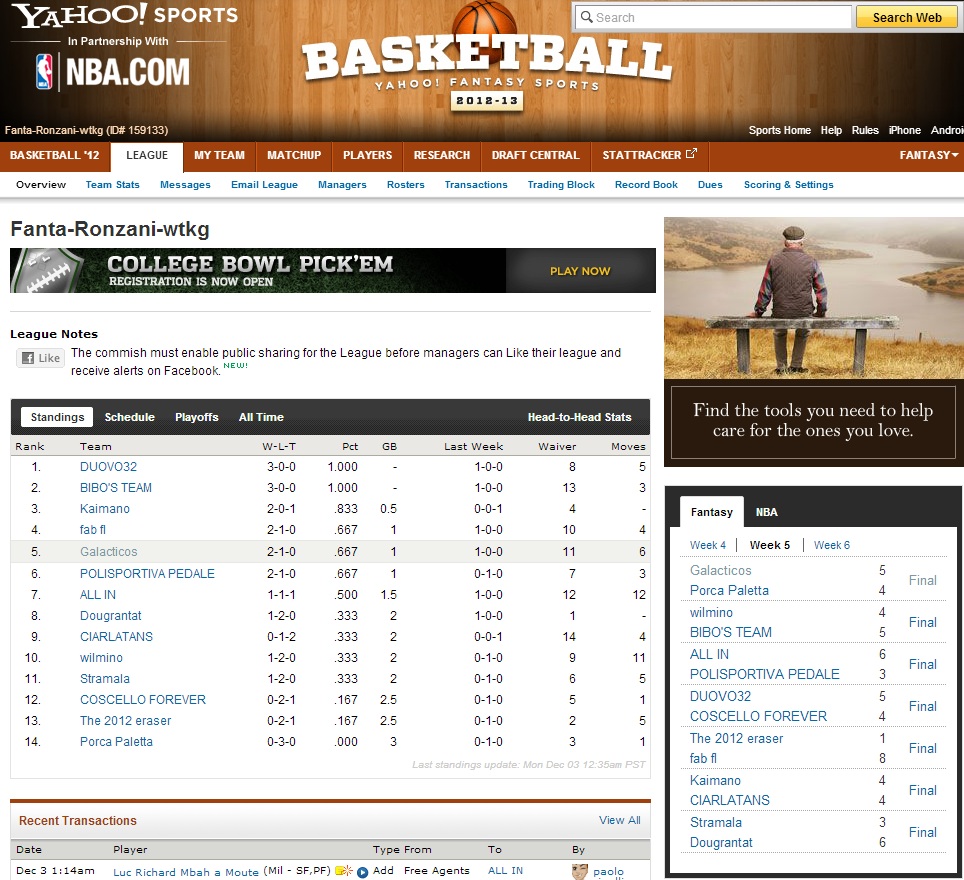
Task: Click the Search Web button
Action: pyautogui.click(x=906, y=17)
